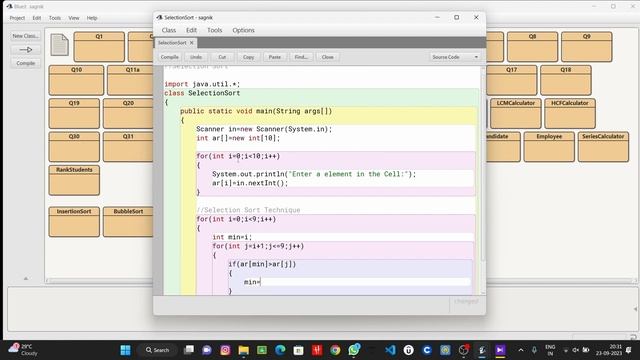The height and width of the screenshot is (360, 640).
Task: Click Compile button in BlueJ sidebar
Action: [25, 63]
